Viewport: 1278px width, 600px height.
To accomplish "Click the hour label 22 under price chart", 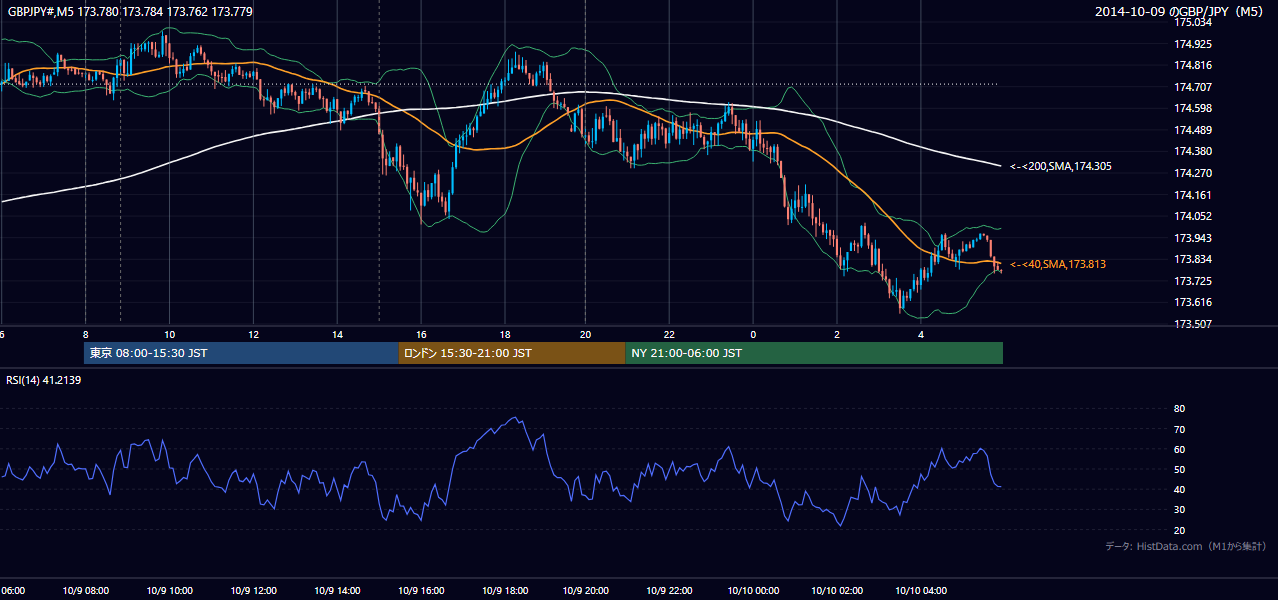I will pos(670,334).
